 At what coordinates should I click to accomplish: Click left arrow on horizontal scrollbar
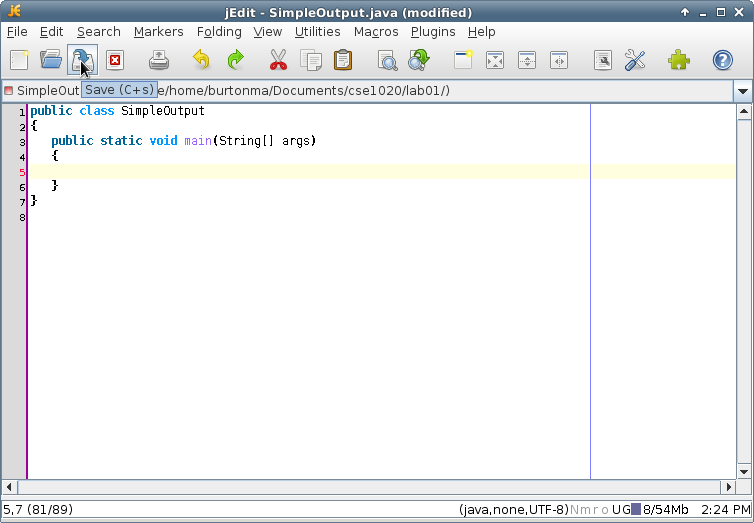[x=10, y=487]
